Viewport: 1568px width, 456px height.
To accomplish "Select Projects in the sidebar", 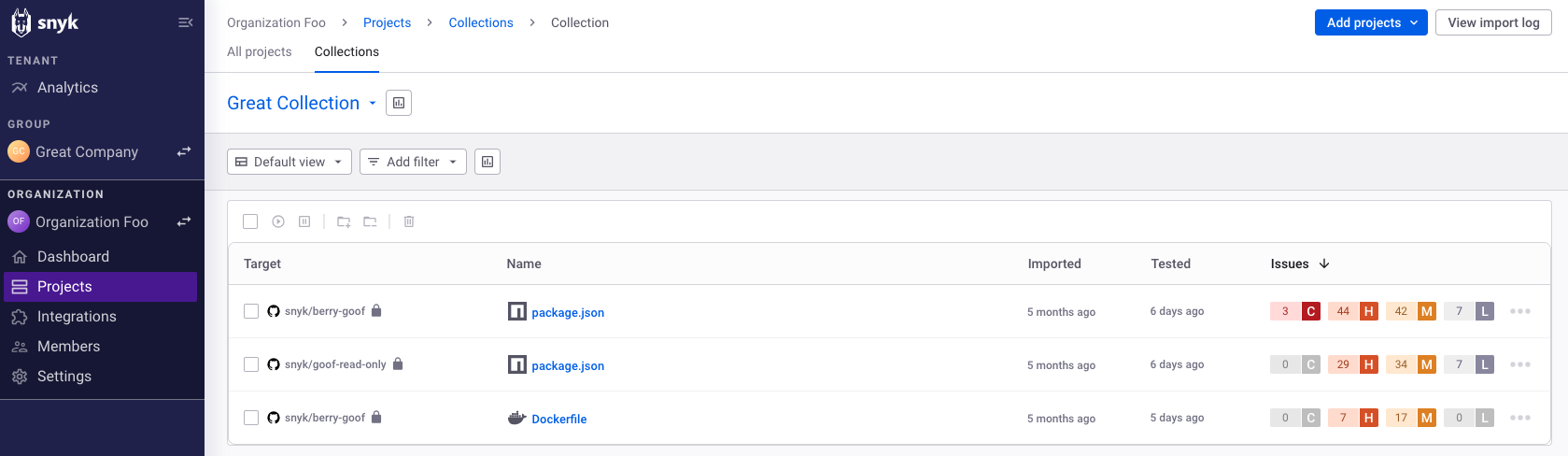I will tap(100, 287).
